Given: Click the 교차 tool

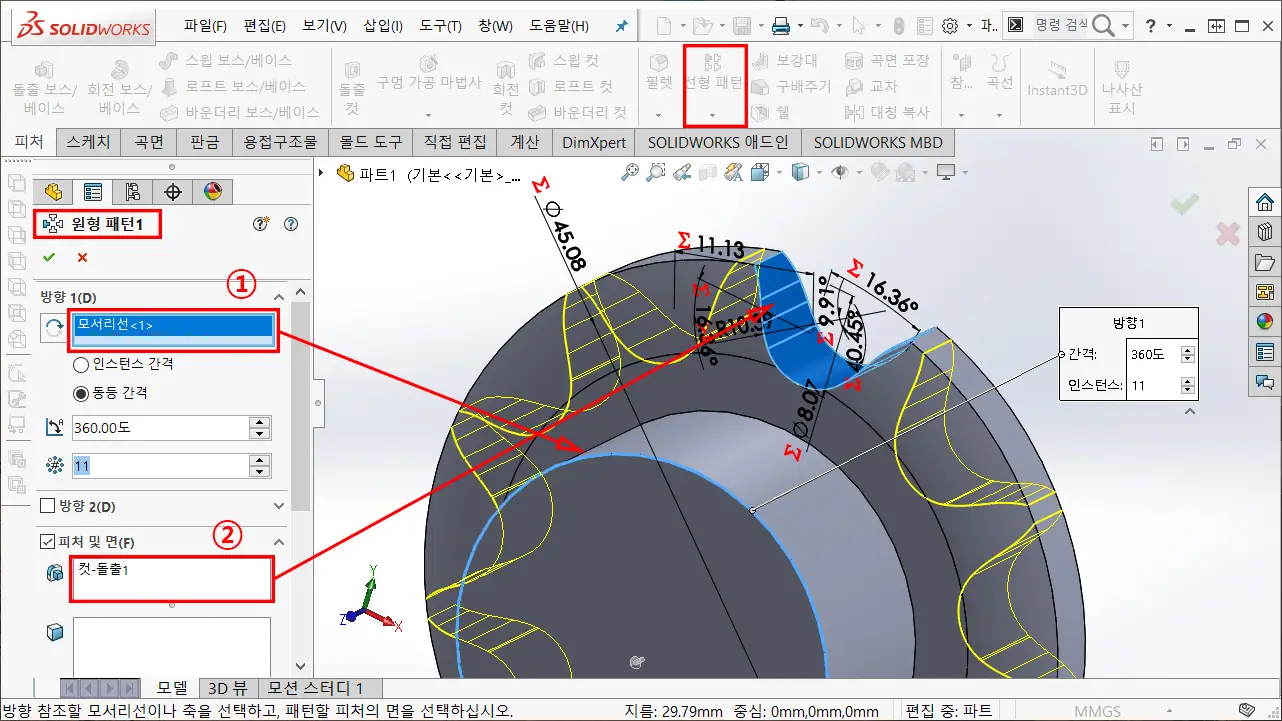Looking at the screenshot, I should [871, 86].
